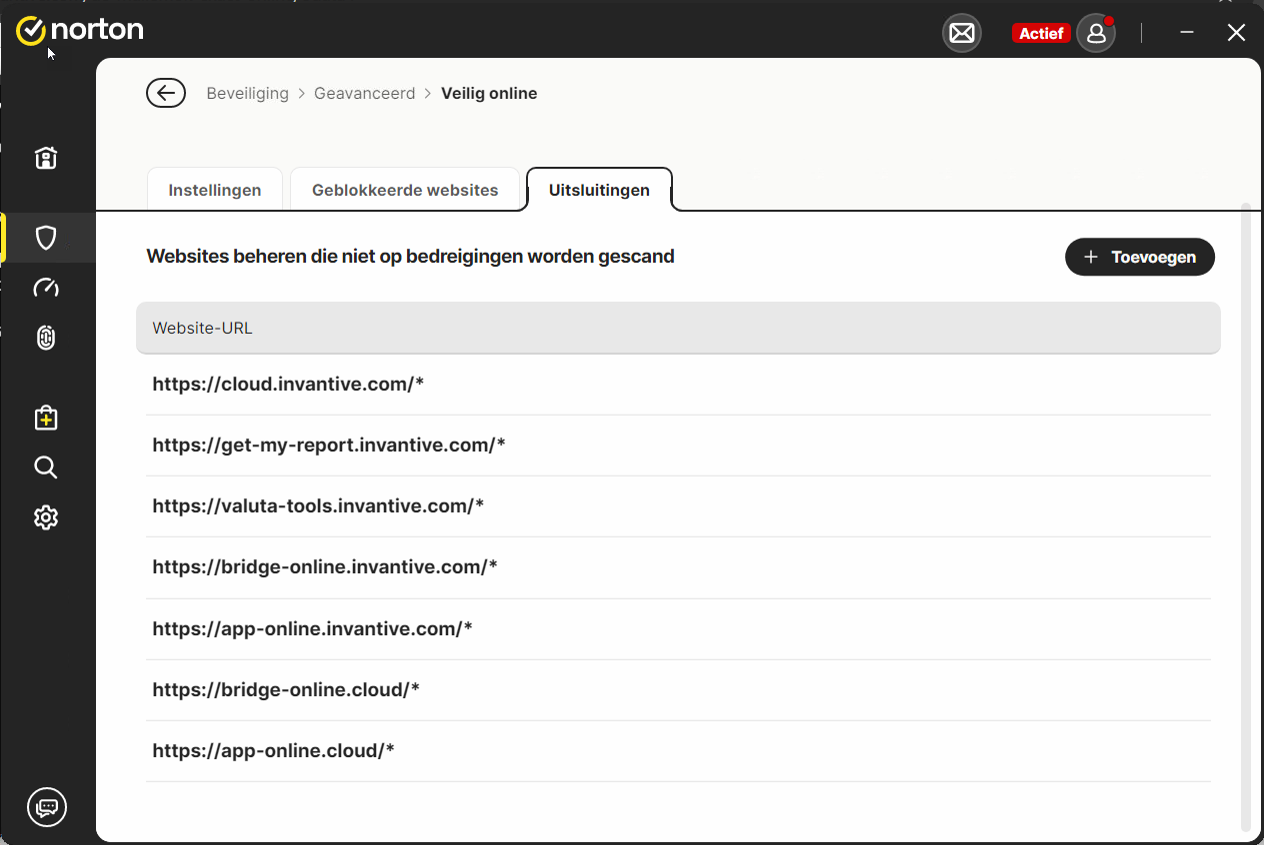
Task: Open the settings gear sidebar icon
Action: pyautogui.click(x=46, y=517)
